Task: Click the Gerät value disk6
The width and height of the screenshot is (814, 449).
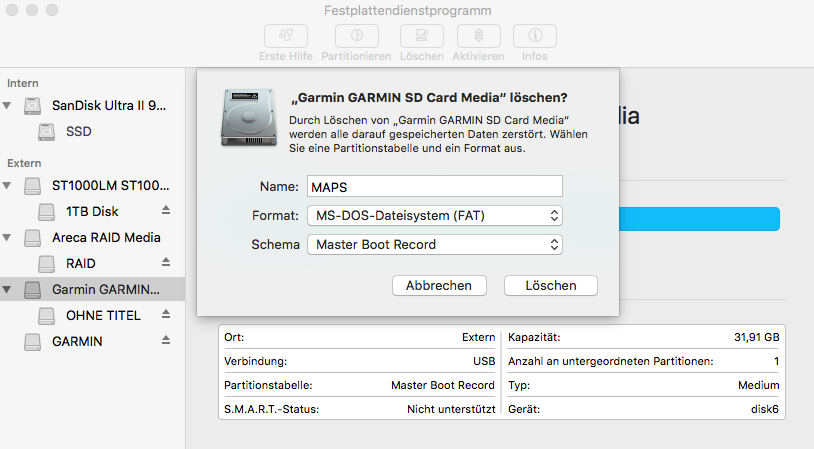Action: click(765, 409)
